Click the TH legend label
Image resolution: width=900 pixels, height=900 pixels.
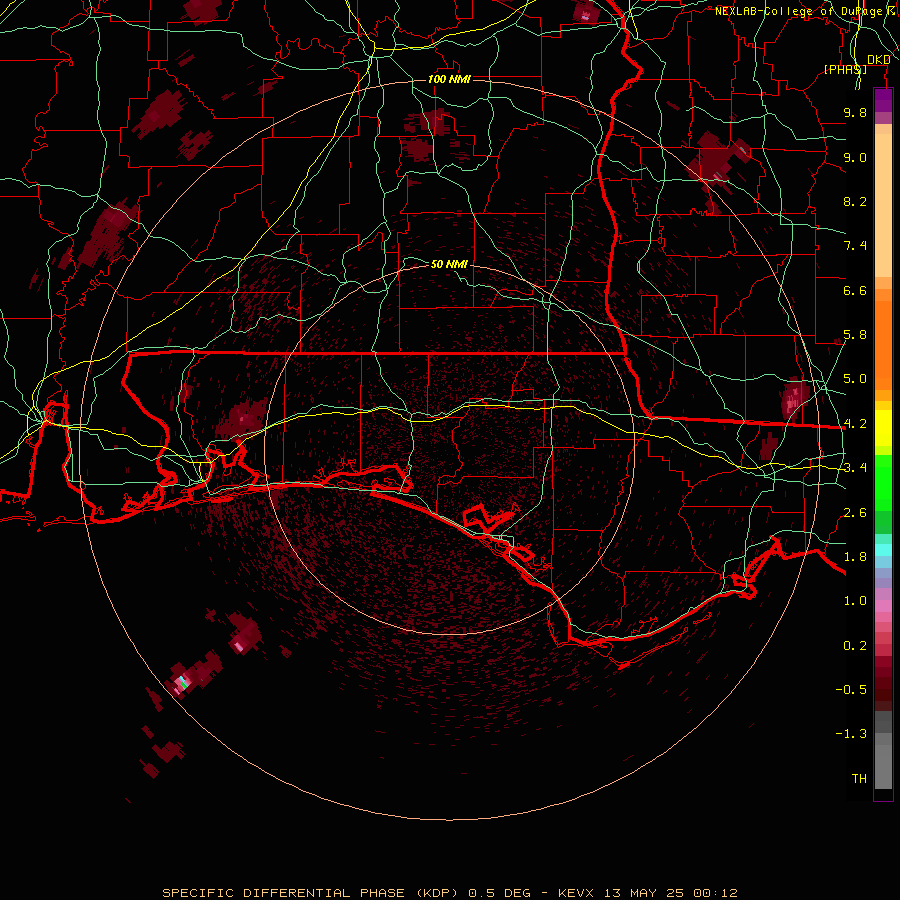[x=859, y=778]
